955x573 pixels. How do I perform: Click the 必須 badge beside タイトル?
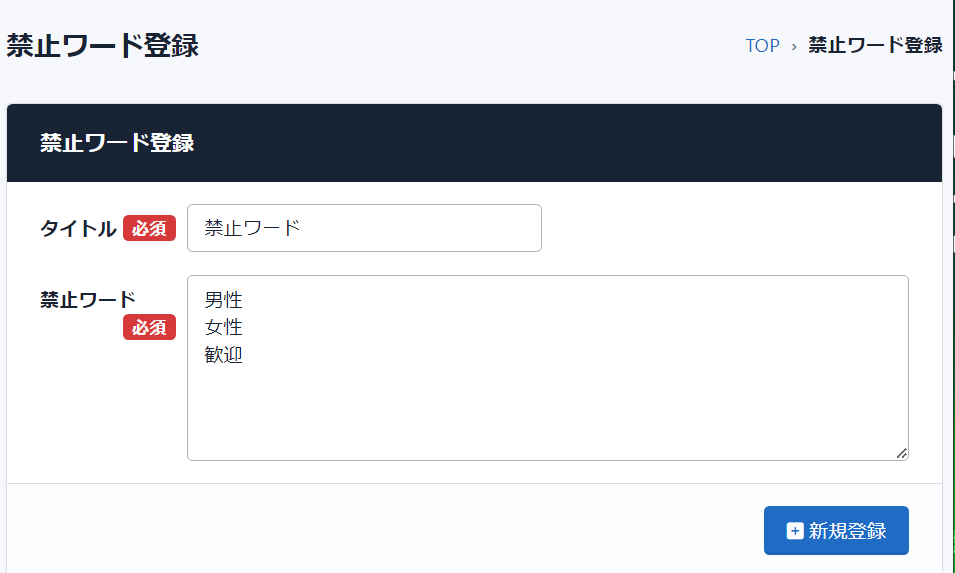pyautogui.click(x=149, y=228)
